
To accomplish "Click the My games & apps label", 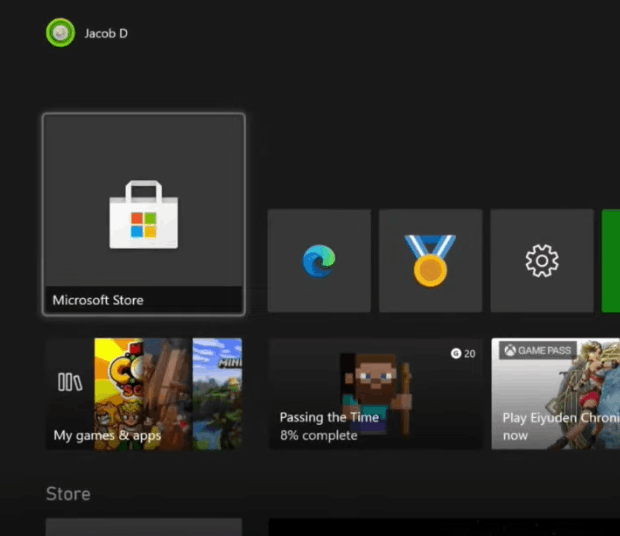I will click(x=107, y=436).
